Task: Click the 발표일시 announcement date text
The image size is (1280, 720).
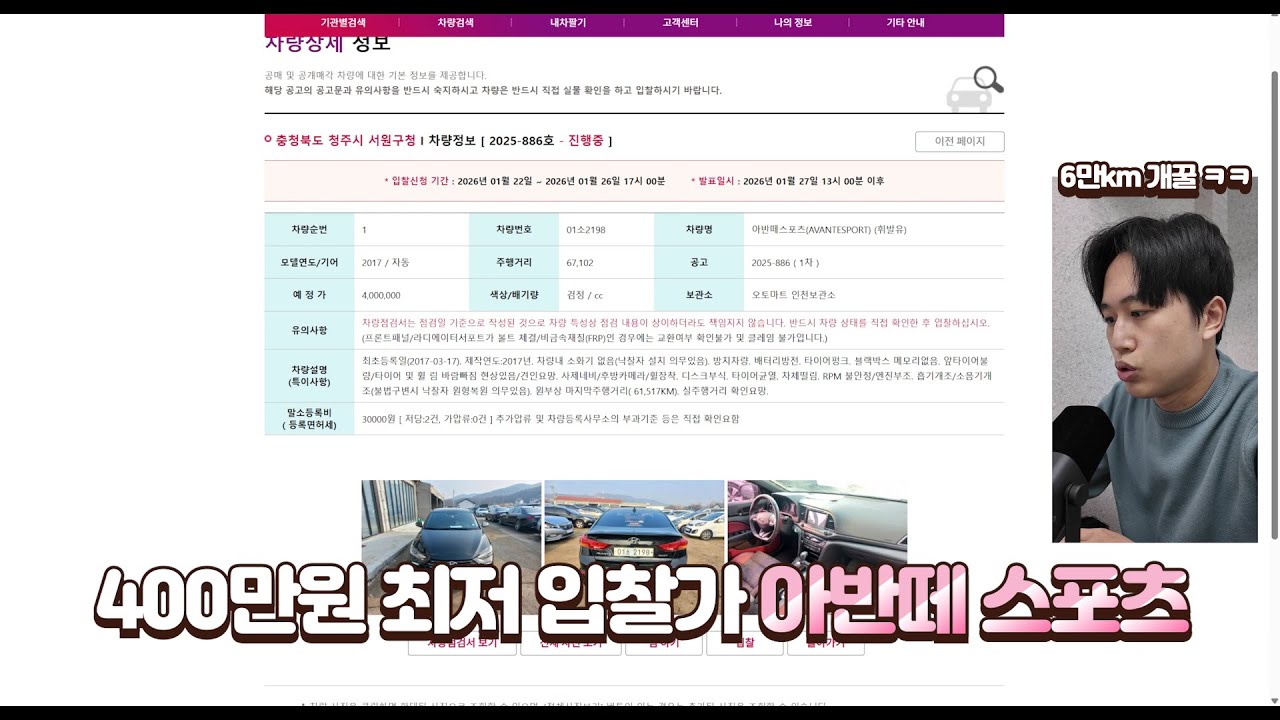Action: pyautogui.click(x=787, y=181)
